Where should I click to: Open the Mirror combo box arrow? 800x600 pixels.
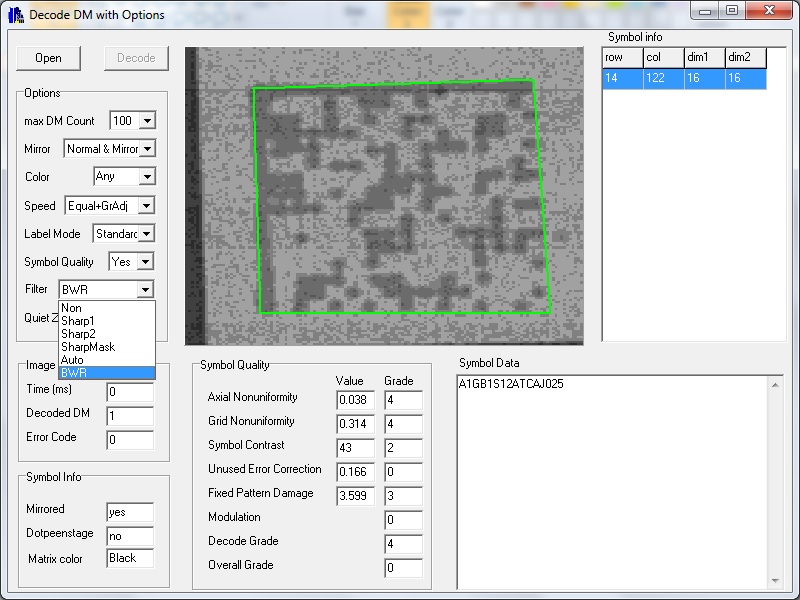click(147, 149)
